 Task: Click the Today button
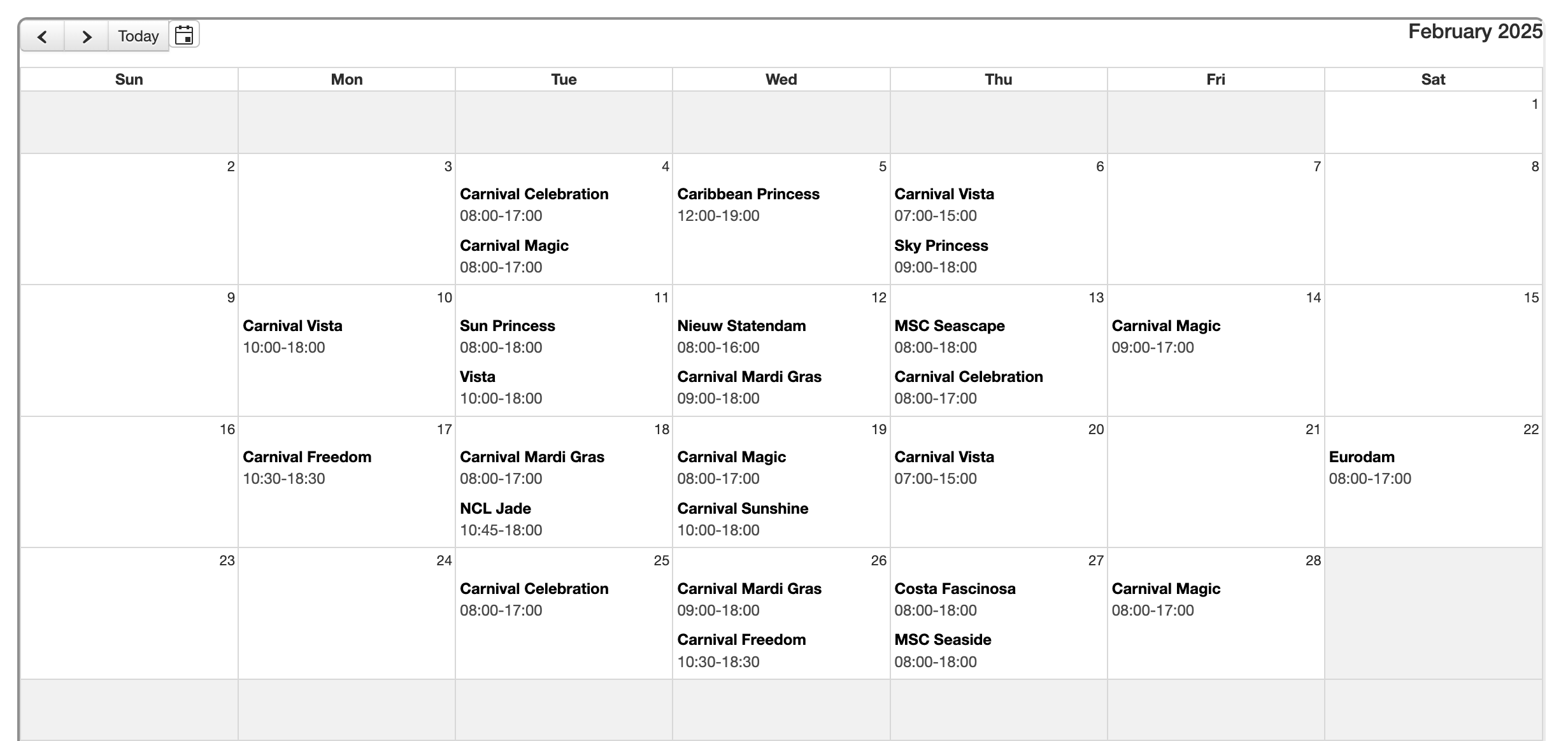point(138,36)
